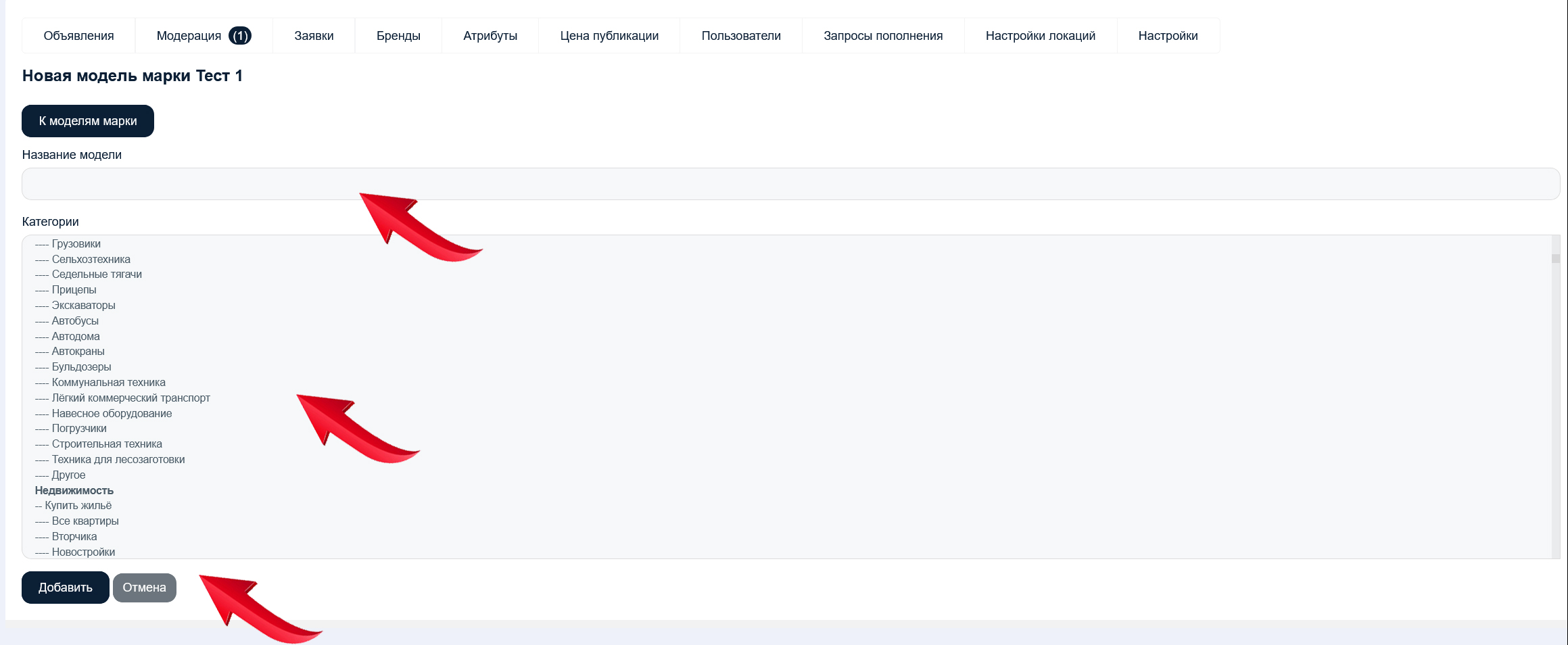Open the Заявки tab
1568x645 pixels.
tap(314, 36)
